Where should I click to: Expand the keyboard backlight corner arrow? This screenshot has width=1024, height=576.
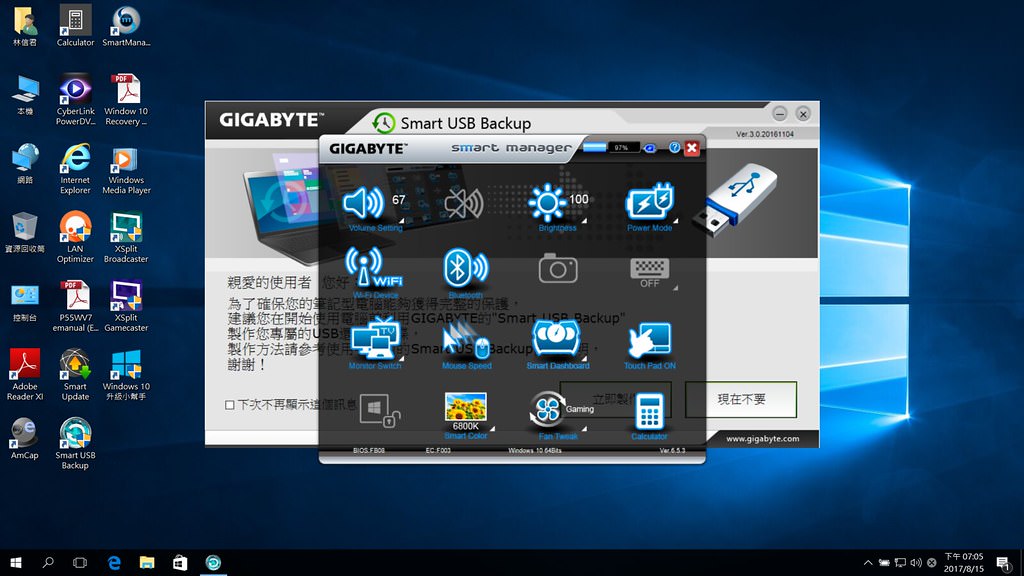(x=676, y=287)
